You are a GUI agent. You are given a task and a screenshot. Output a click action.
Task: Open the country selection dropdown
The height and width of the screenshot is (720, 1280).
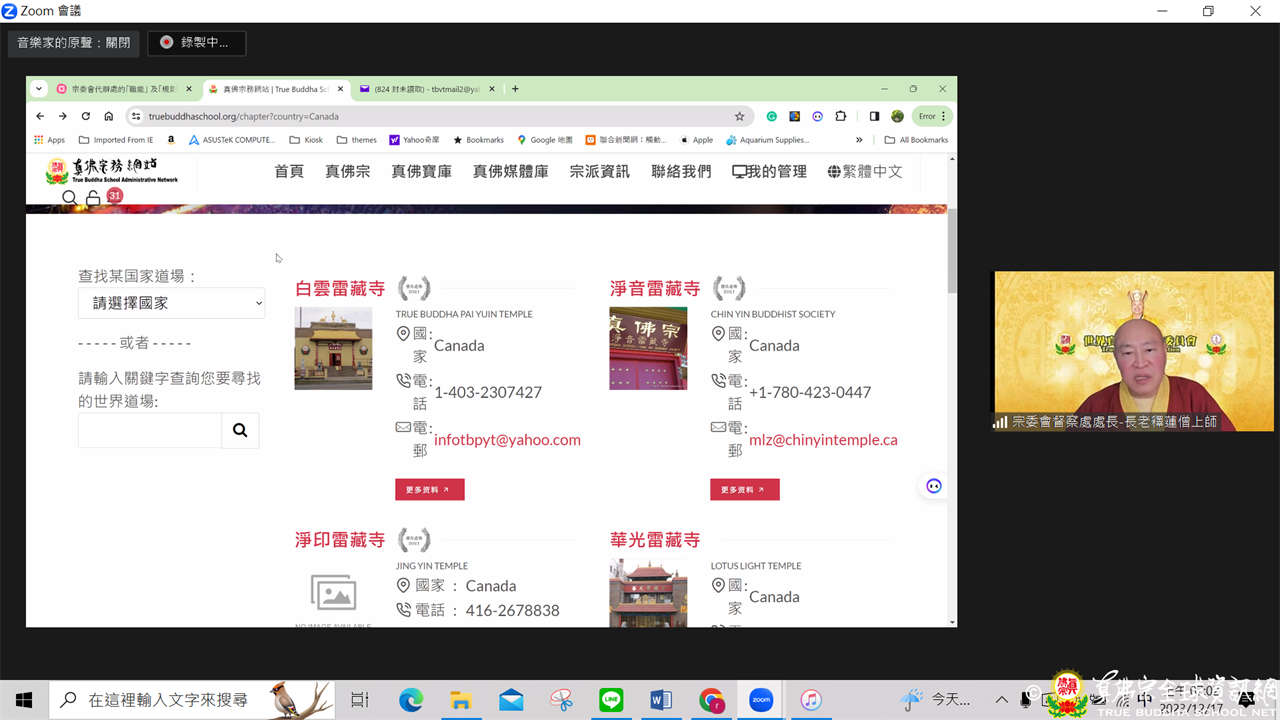click(171, 303)
